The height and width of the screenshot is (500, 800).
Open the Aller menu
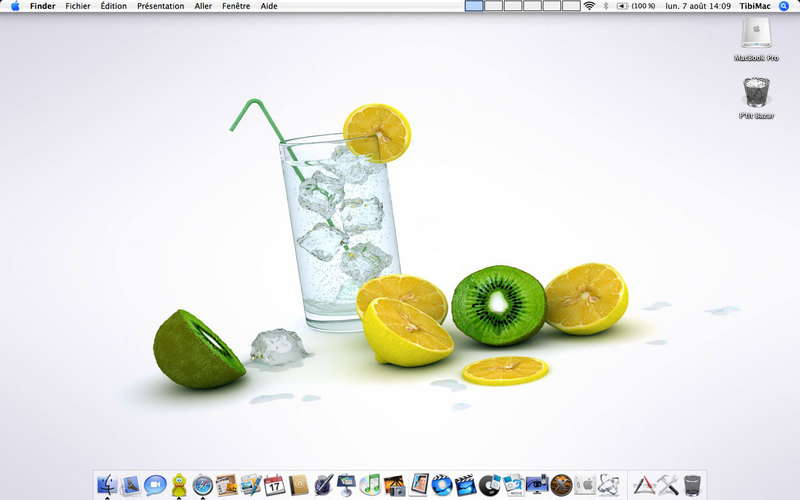(x=203, y=6)
